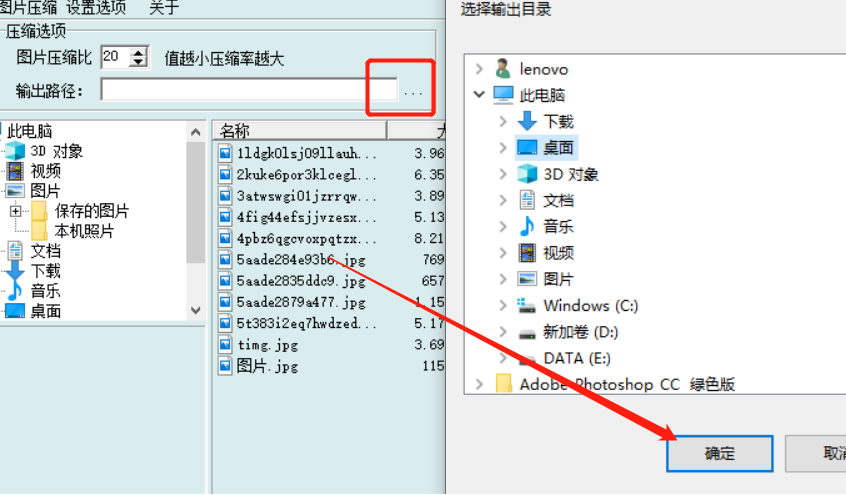Select the 下载 arrow icon in folder dialog
846x495 pixels.
527,121
